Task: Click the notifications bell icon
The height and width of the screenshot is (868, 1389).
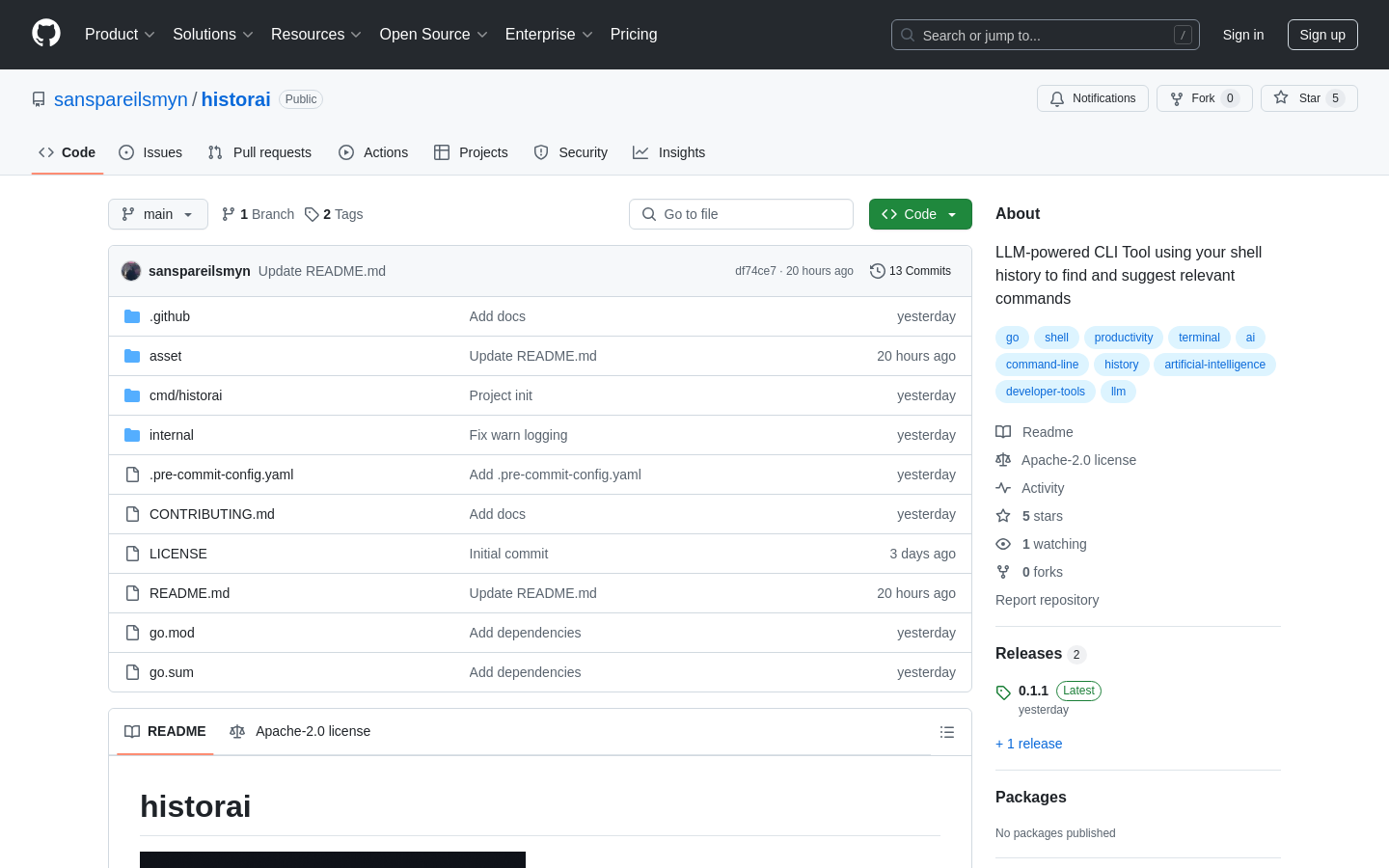Action: [1057, 98]
